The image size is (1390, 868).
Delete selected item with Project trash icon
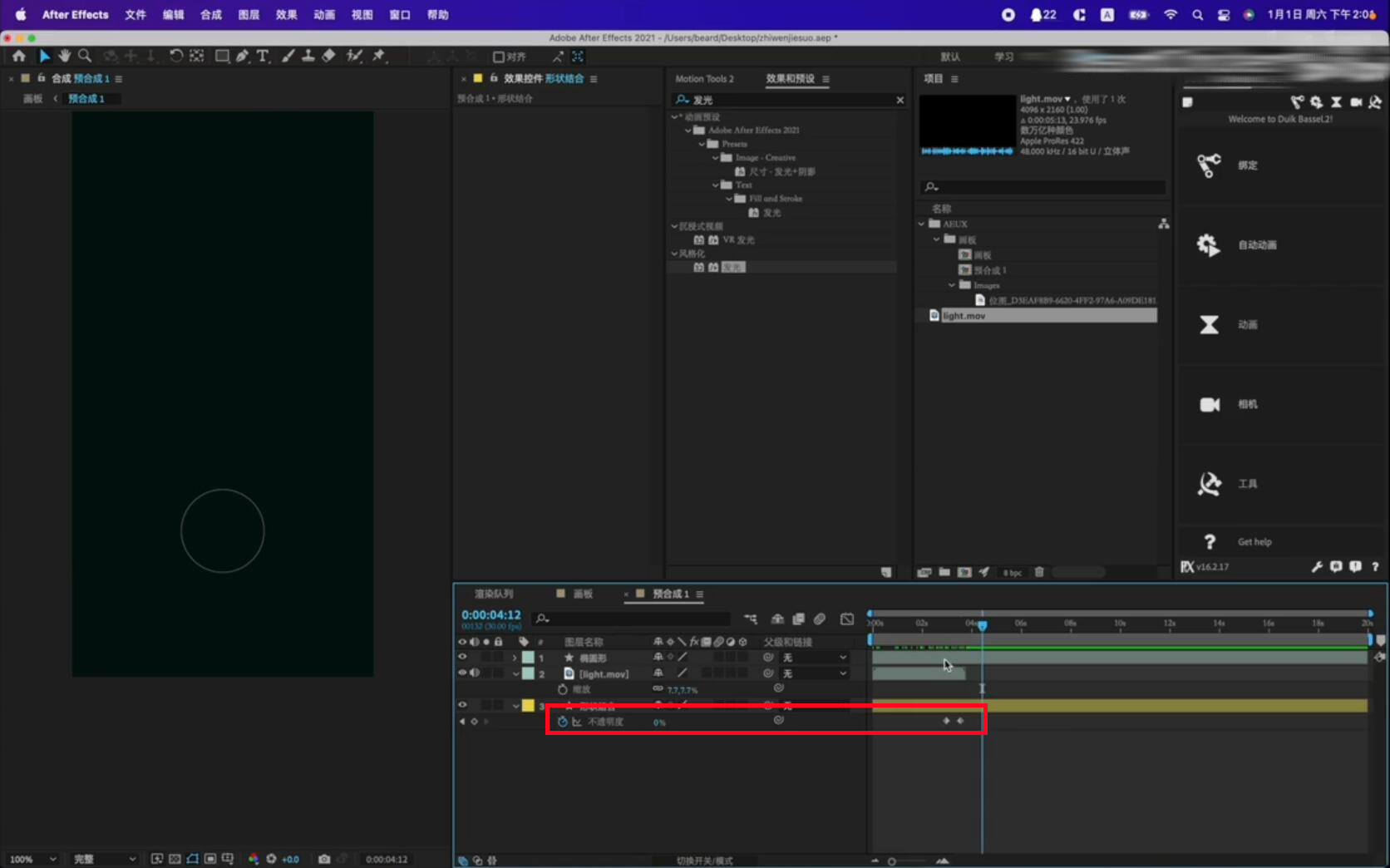pos(1039,572)
